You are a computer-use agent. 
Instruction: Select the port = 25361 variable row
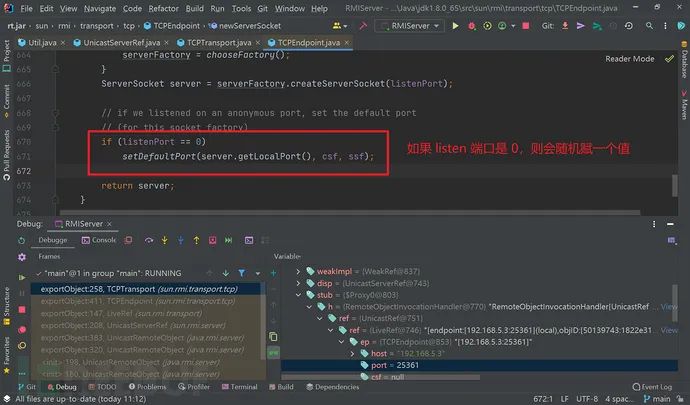[479, 365]
